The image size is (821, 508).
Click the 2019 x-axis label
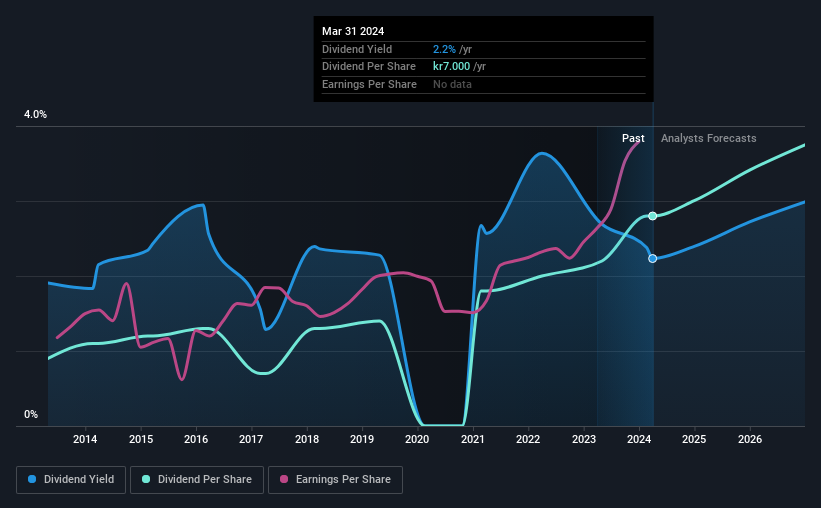(x=362, y=439)
